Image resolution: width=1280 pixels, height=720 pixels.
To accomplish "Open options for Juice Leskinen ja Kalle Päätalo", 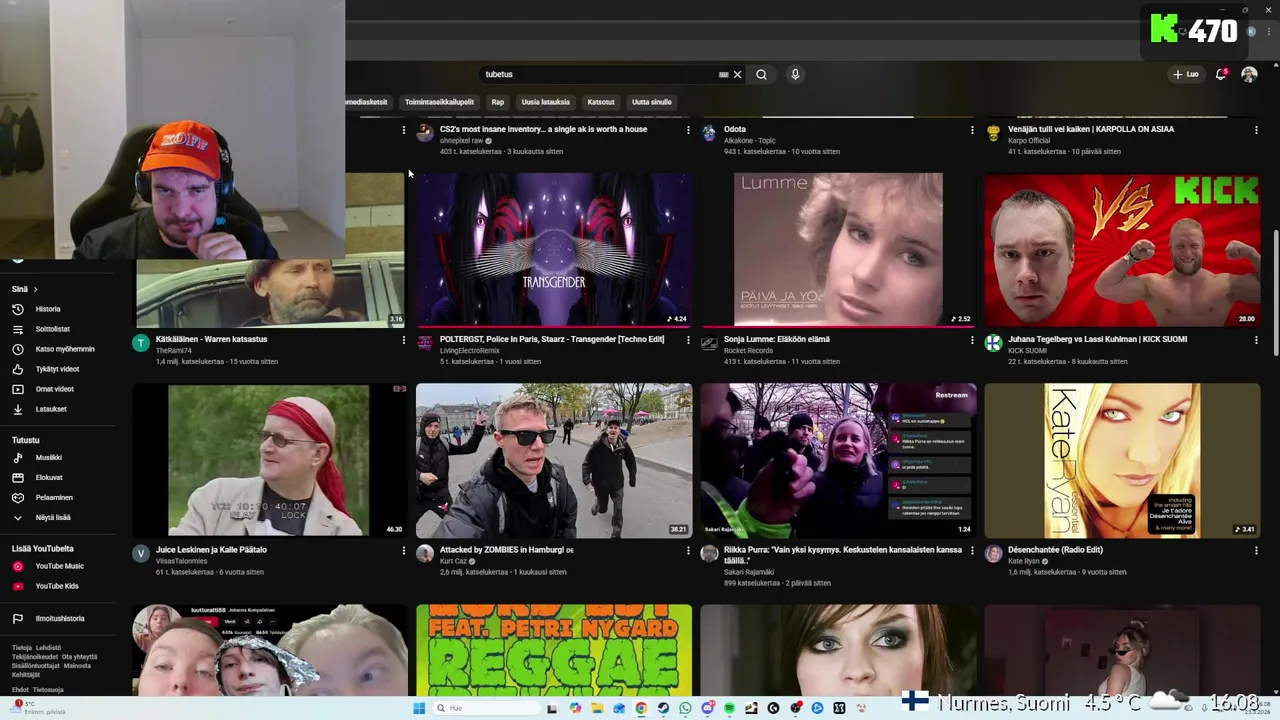I will tap(404, 551).
